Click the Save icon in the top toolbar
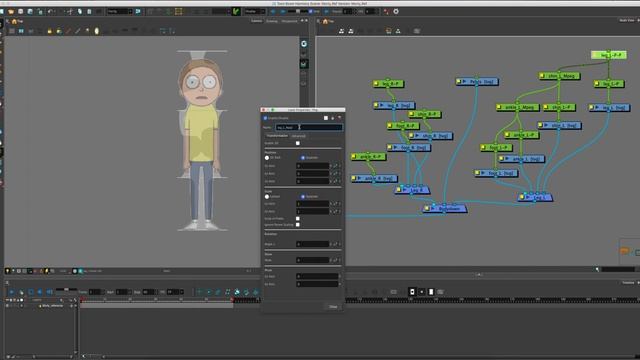The width and height of the screenshot is (640, 360). click(x=20, y=11)
